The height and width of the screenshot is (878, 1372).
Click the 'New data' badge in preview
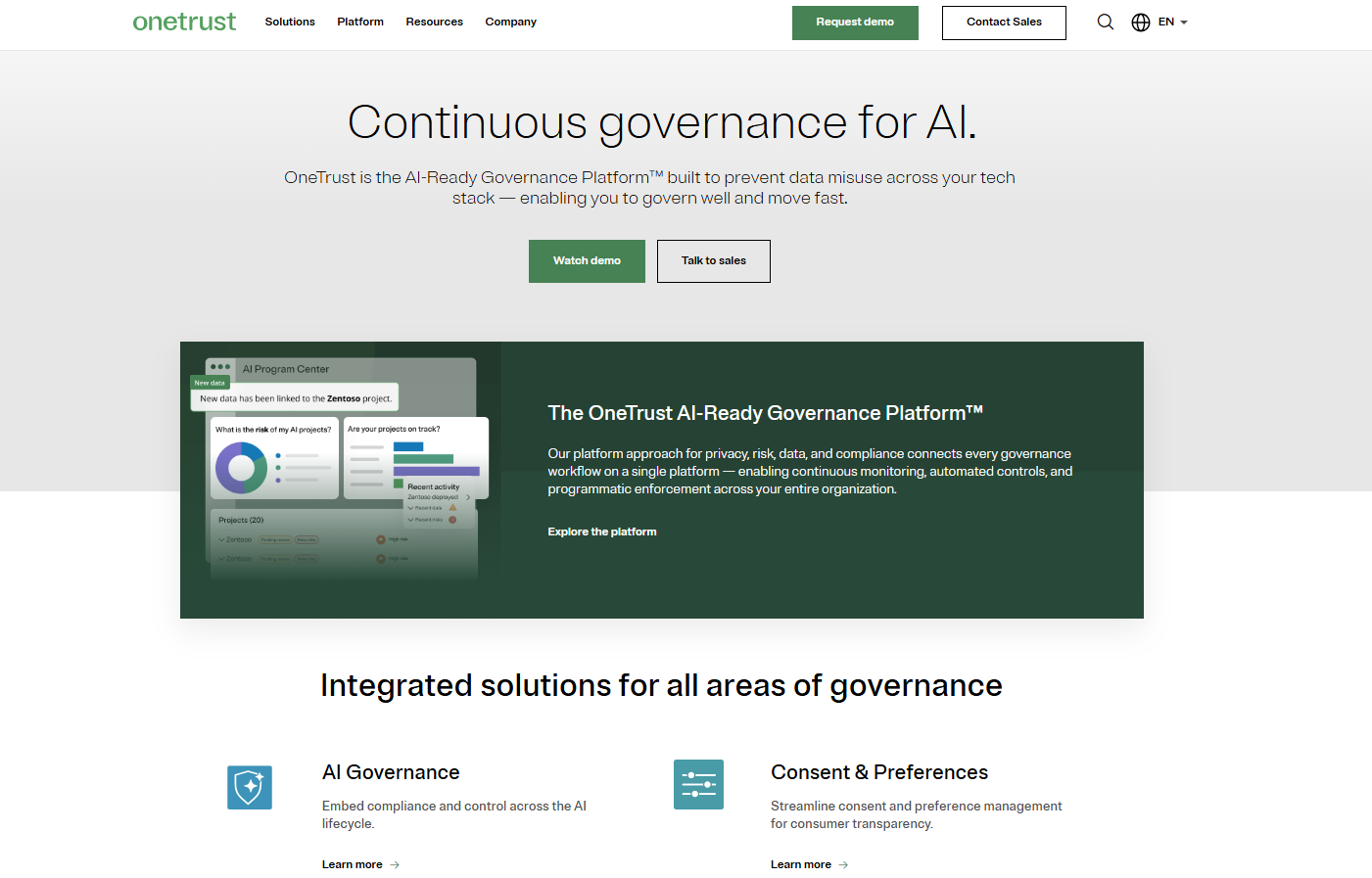coord(210,383)
